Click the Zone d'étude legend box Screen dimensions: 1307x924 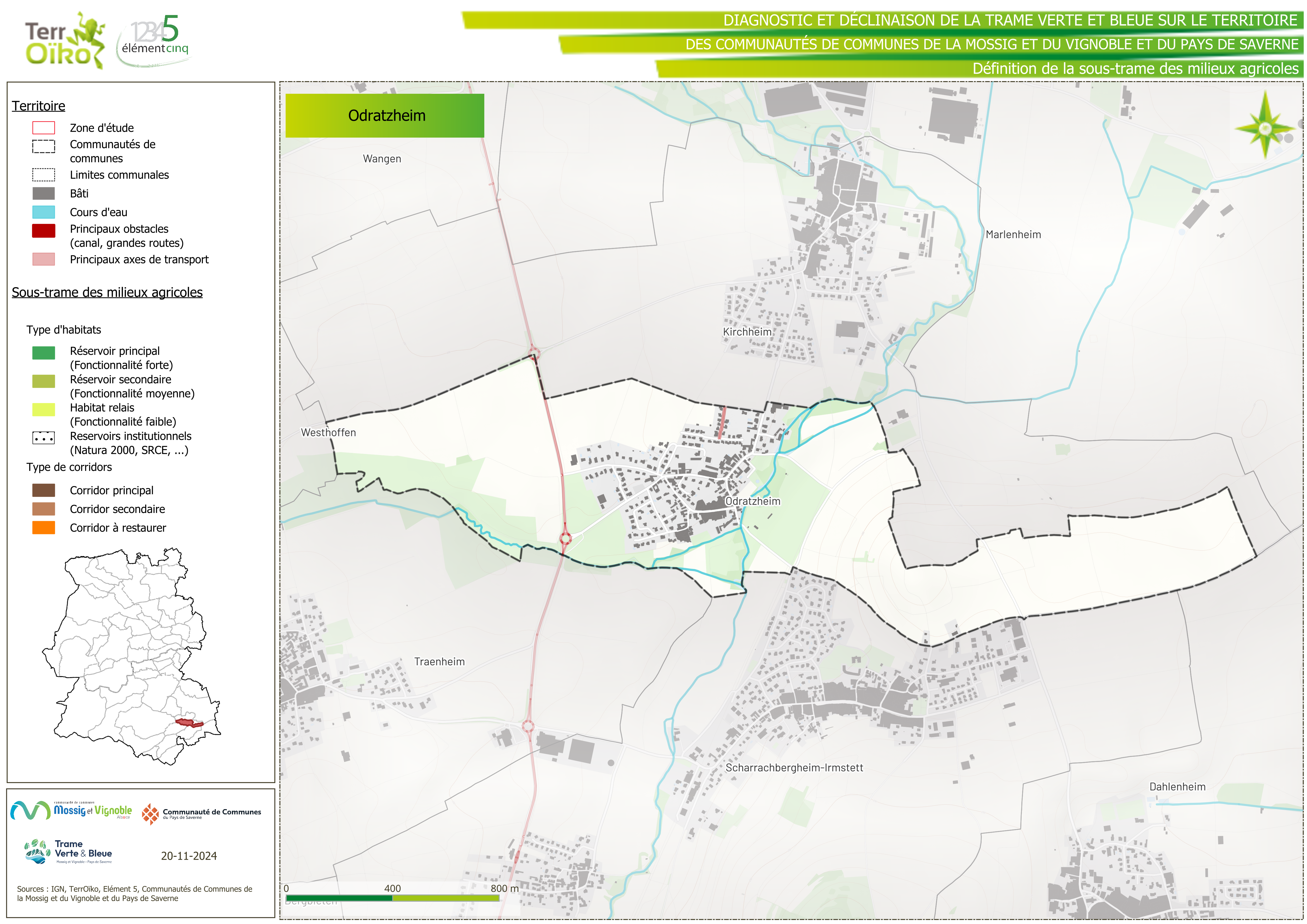tap(43, 128)
